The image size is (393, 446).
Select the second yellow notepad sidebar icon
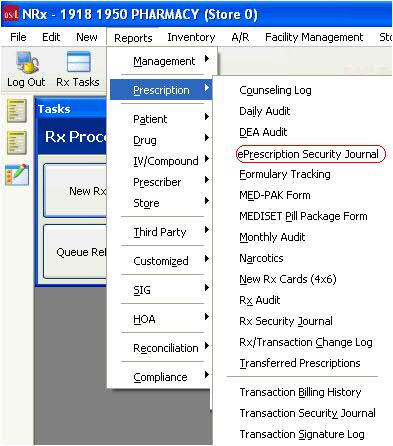(x=17, y=143)
